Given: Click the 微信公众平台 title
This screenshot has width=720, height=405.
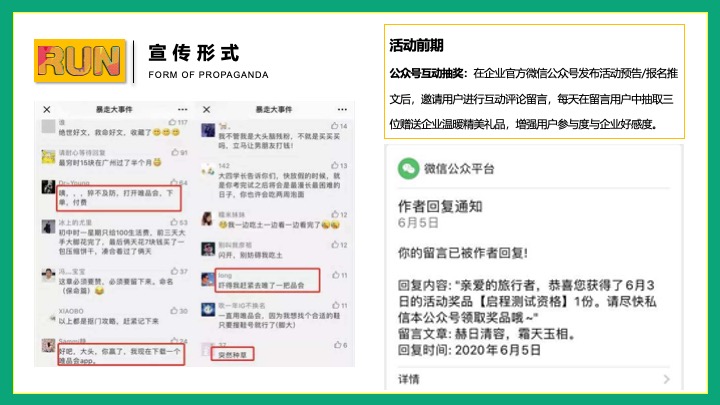Looking at the screenshot, I should (x=459, y=169).
